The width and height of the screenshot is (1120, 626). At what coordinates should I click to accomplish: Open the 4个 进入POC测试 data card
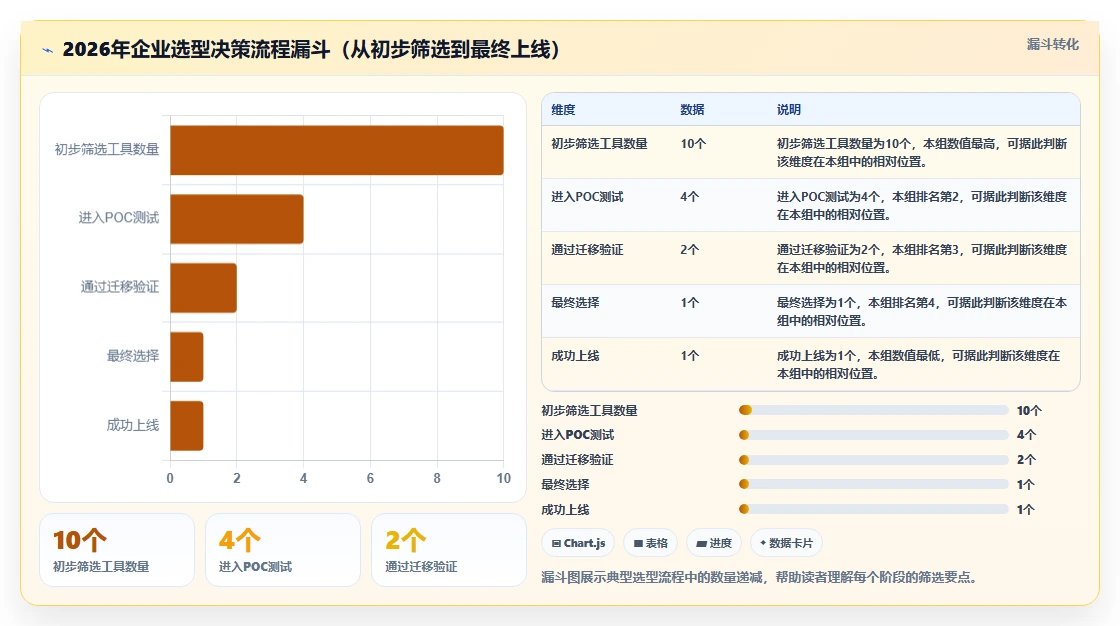pyautogui.click(x=283, y=550)
